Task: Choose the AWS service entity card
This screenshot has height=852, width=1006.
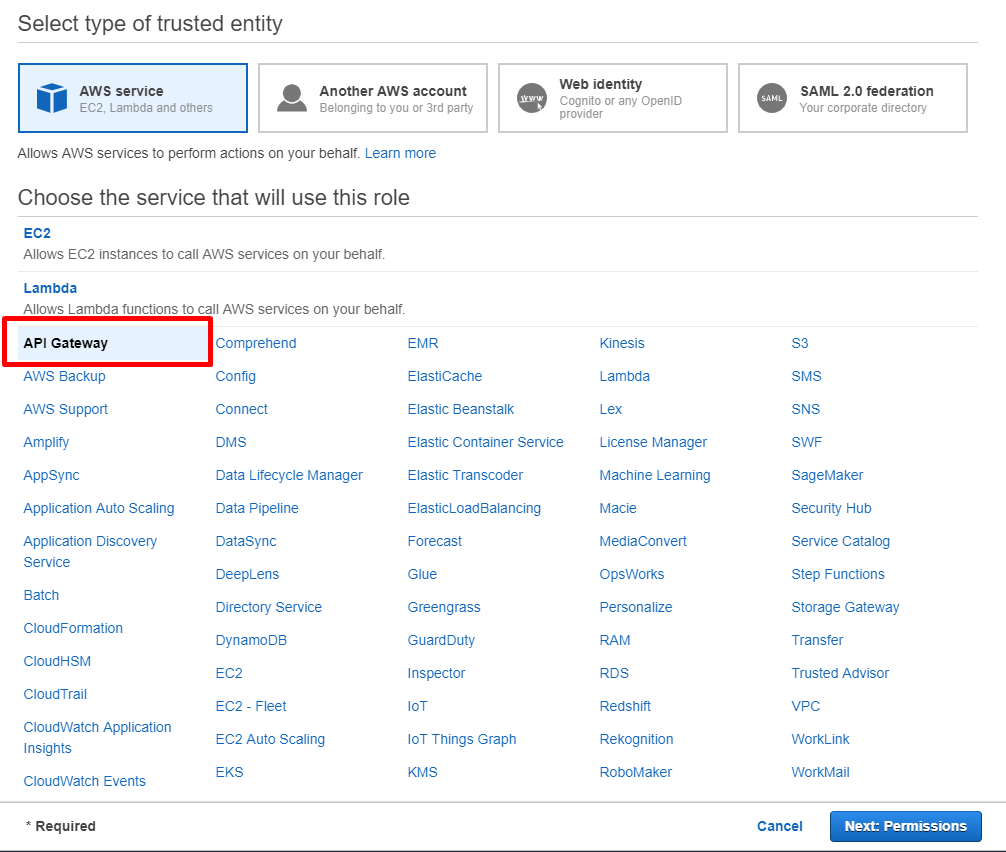Action: point(133,98)
